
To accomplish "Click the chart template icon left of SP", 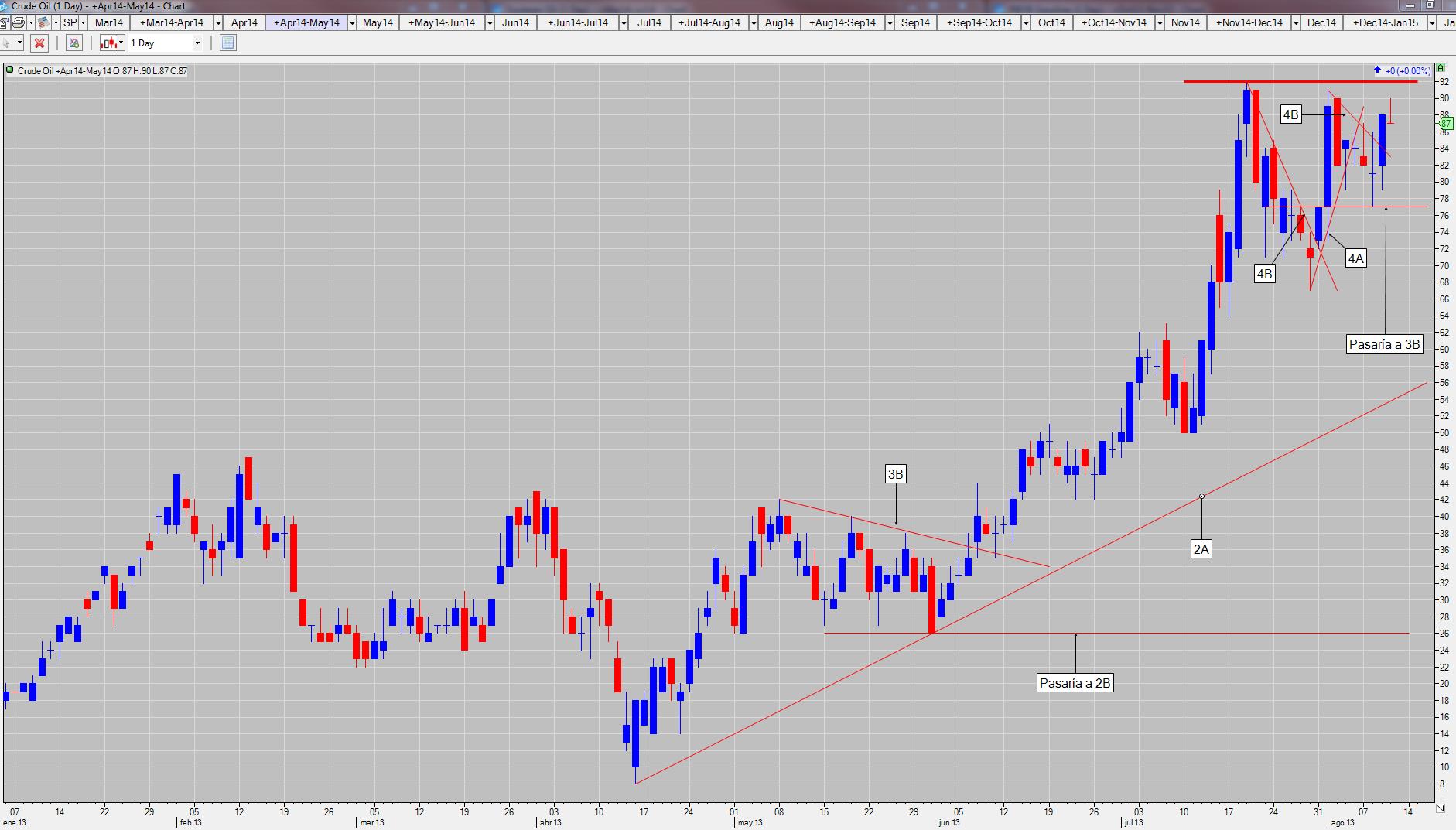I will coord(43,22).
